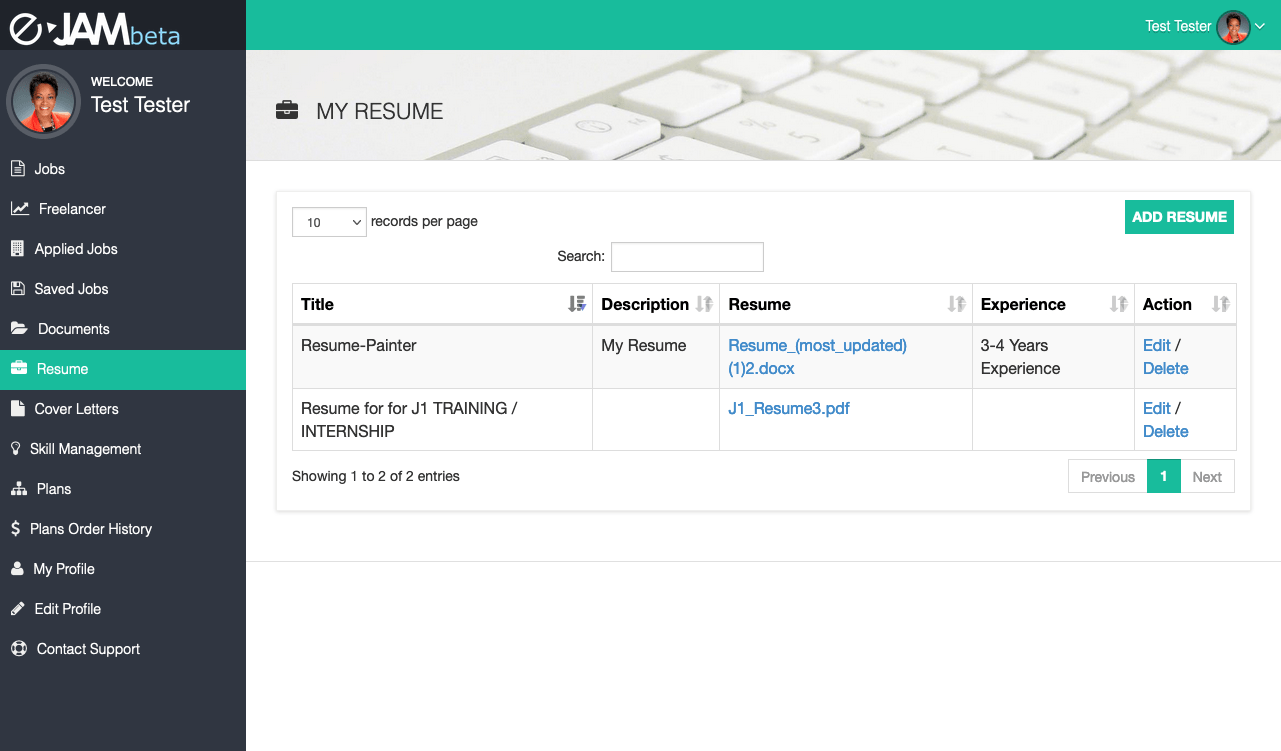
Task: Click the Previous pagination button
Action: 1108,477
